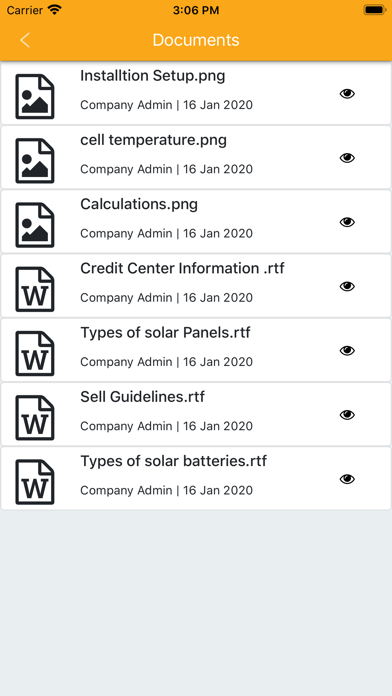
Task: Click Word document icon for Types of solar Panels
Action: click(35, 353)
